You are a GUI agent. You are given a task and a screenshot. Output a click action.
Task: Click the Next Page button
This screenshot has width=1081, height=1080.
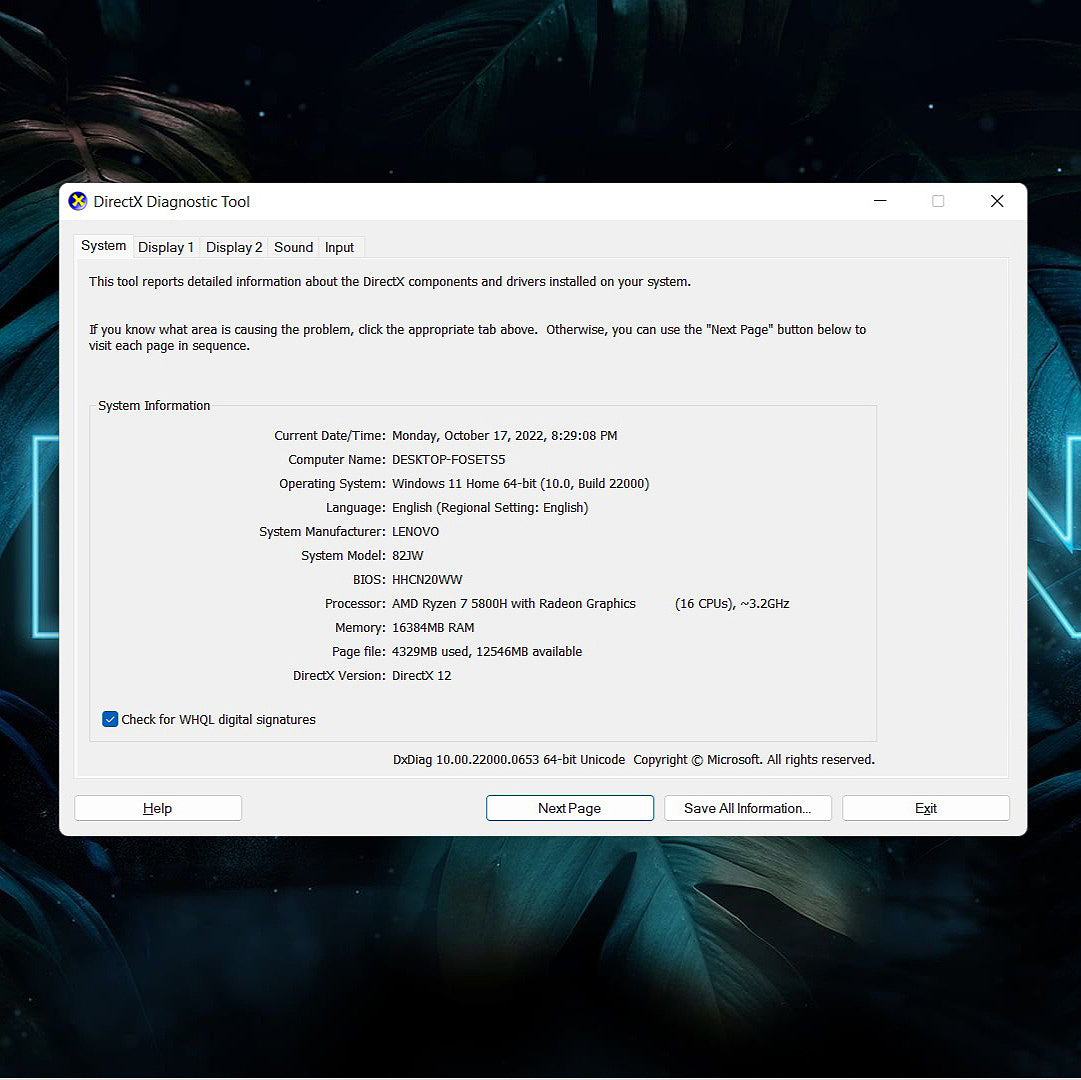569,808
